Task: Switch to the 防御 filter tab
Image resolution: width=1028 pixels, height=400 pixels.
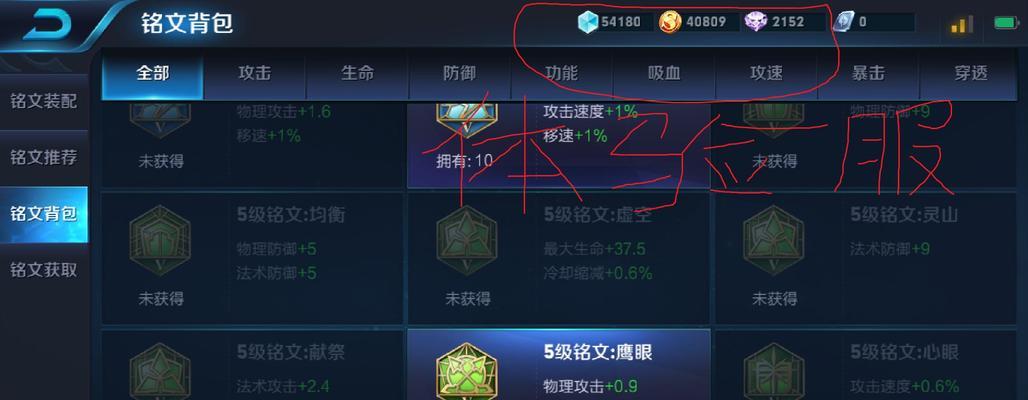Action: [x=460, y=73]
